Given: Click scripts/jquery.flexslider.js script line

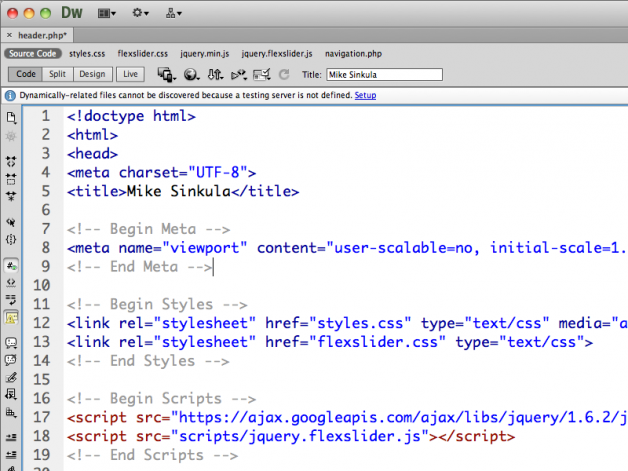Looking at the screenshot, I should (291, 436).
